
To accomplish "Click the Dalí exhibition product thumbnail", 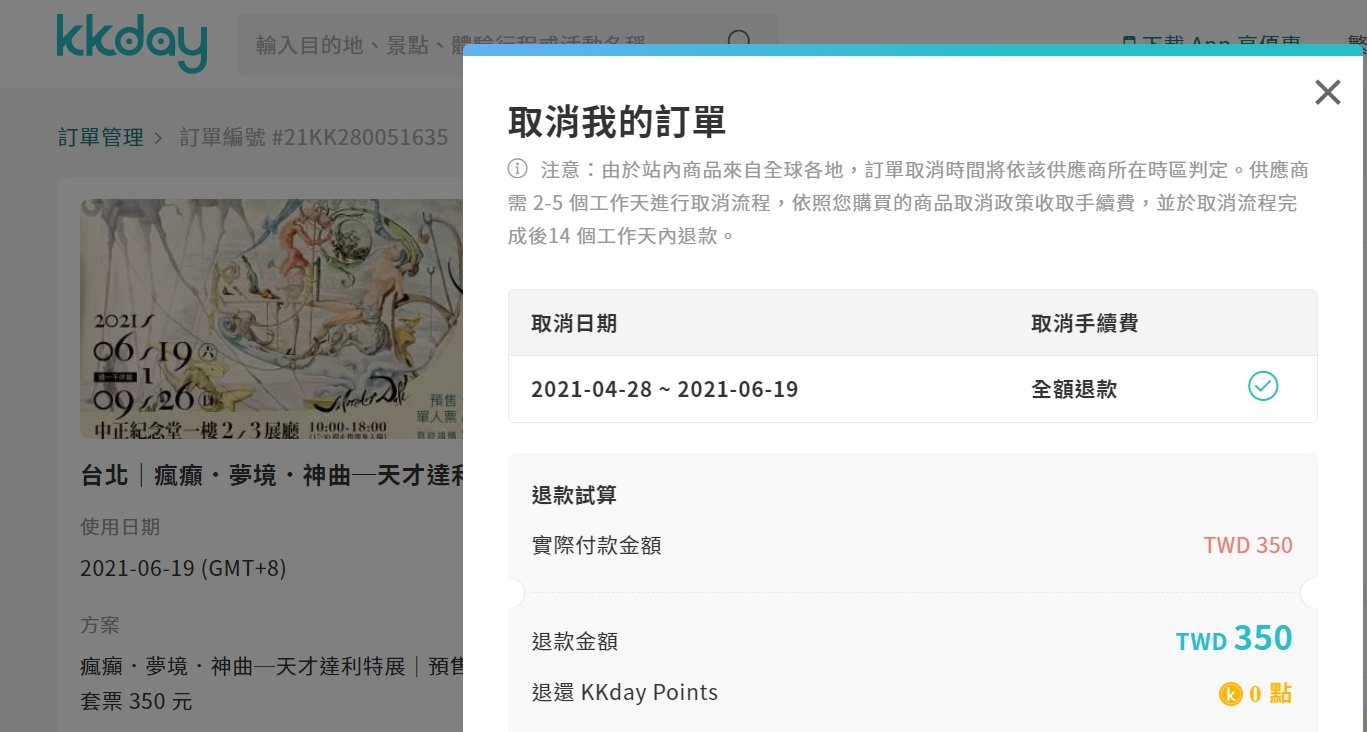I will [x=272, y=318].
